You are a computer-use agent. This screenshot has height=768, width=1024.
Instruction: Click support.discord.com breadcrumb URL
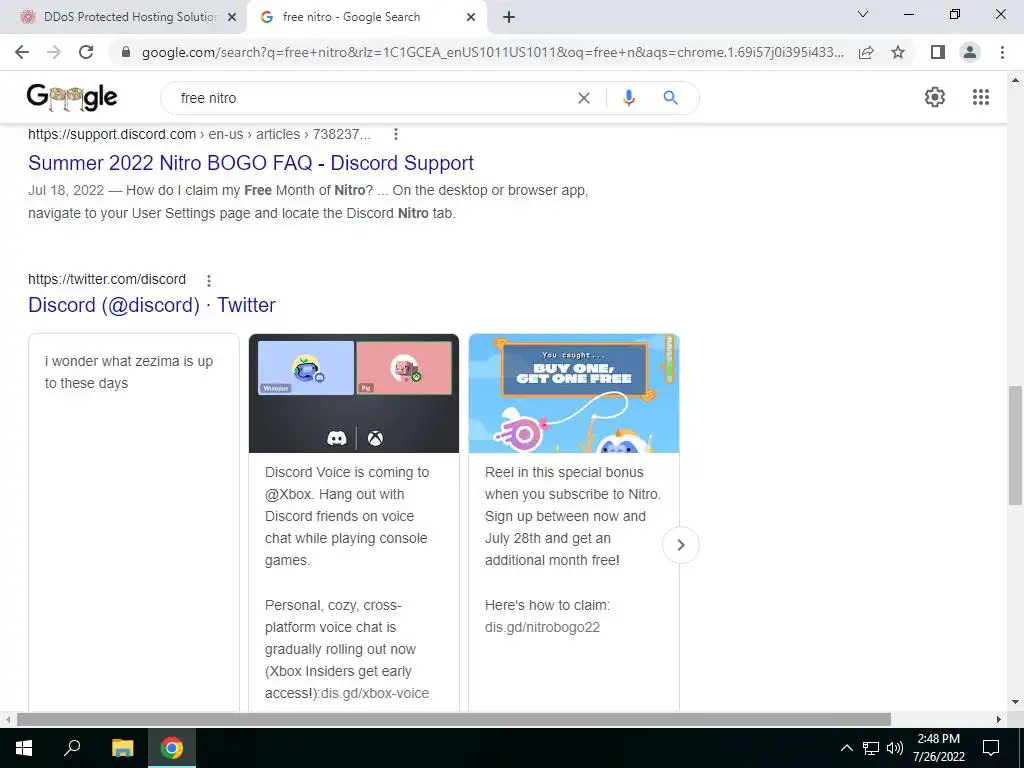click(199, 135)
